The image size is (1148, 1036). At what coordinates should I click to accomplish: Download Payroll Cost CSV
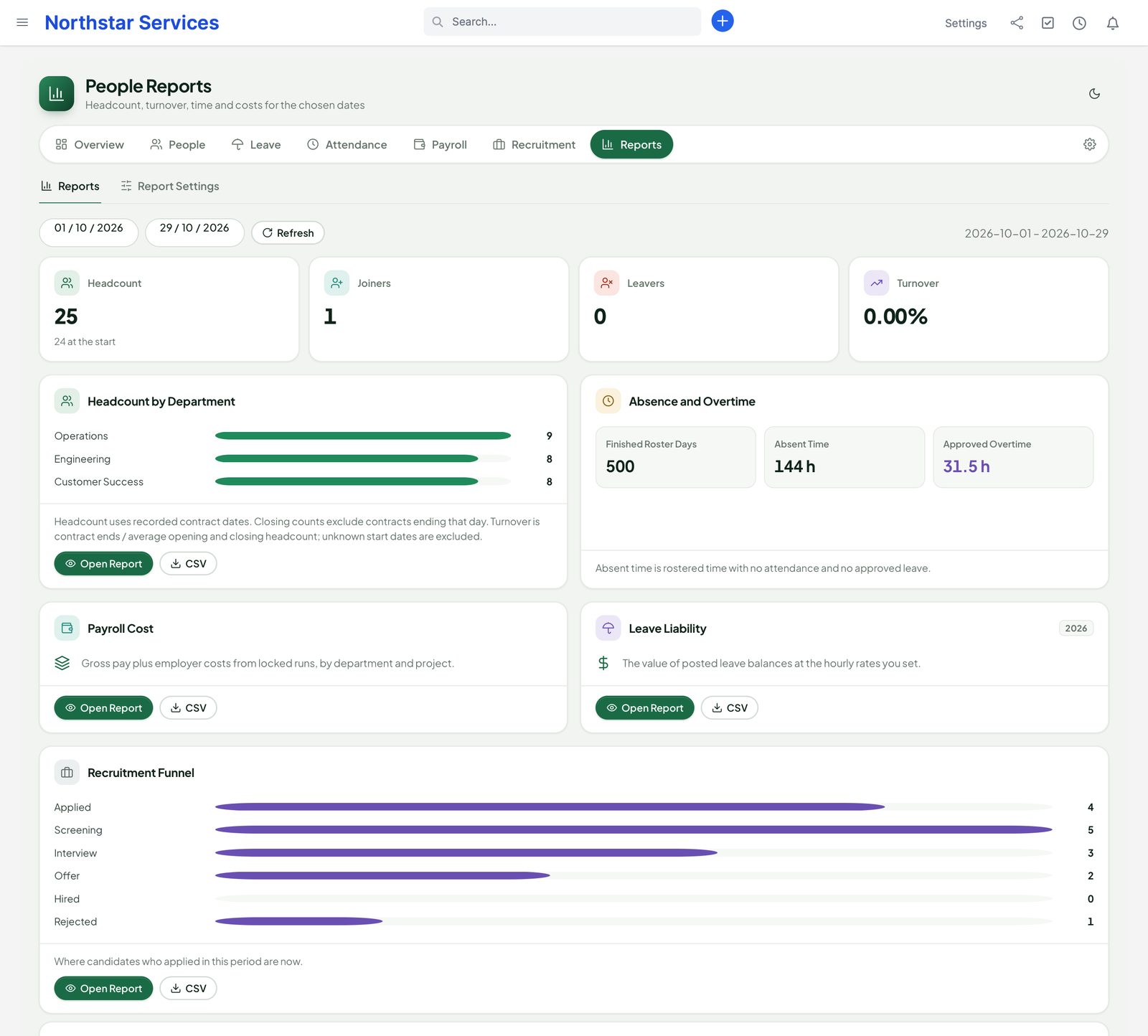[188, 708]
